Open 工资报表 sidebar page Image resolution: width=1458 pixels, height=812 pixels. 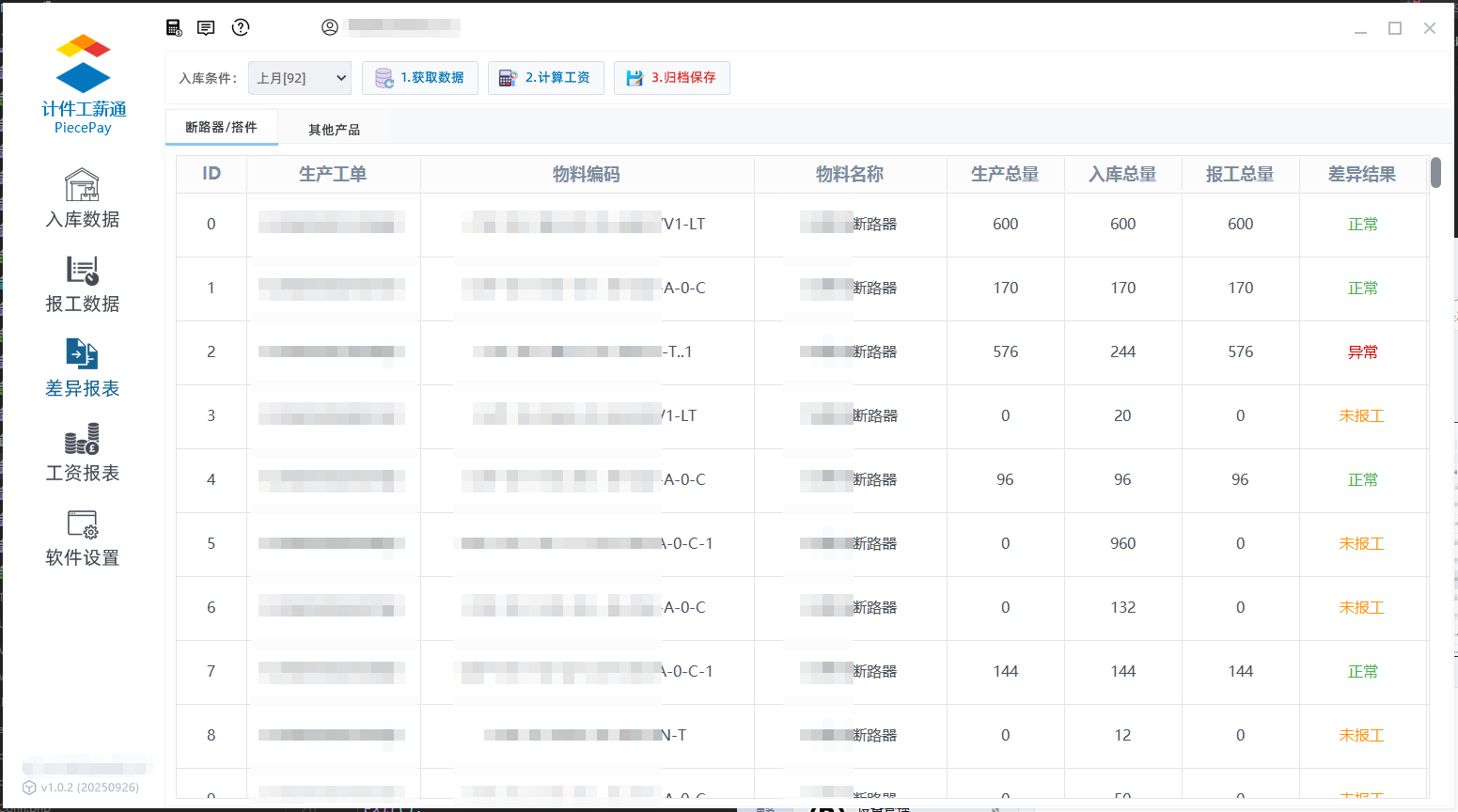[x=83, y=452]
